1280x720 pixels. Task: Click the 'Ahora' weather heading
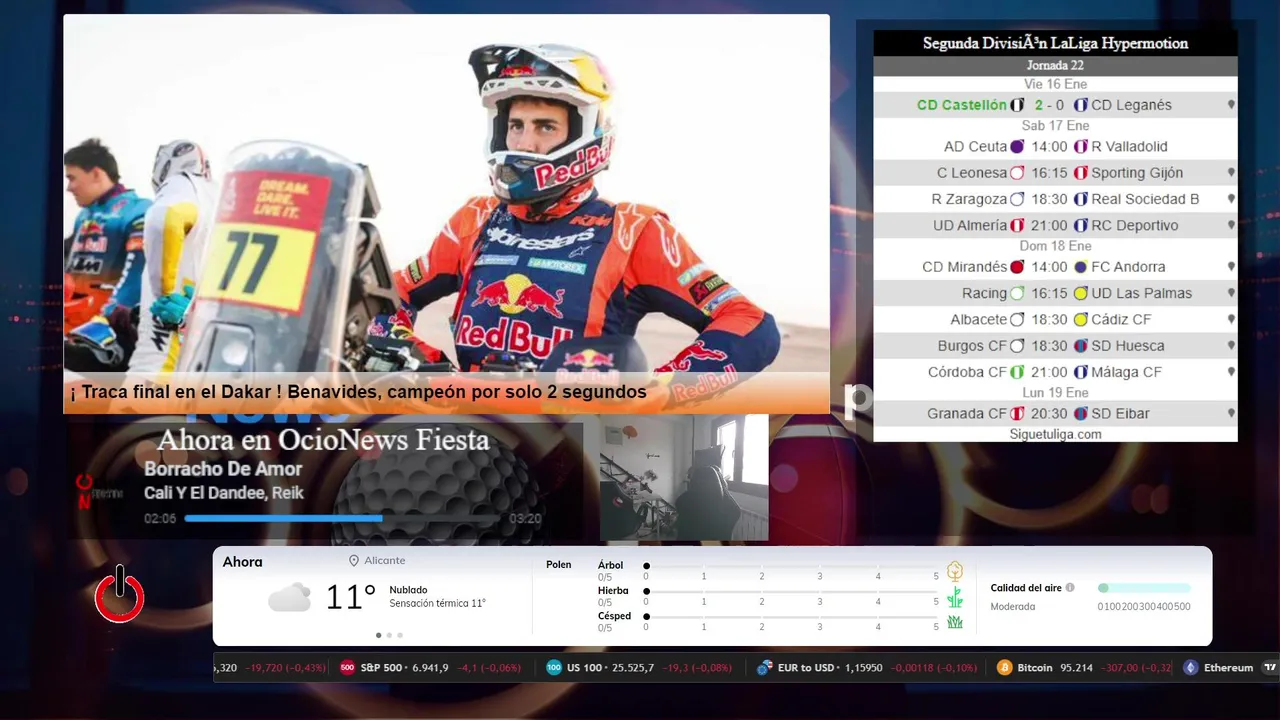point(243,562)
